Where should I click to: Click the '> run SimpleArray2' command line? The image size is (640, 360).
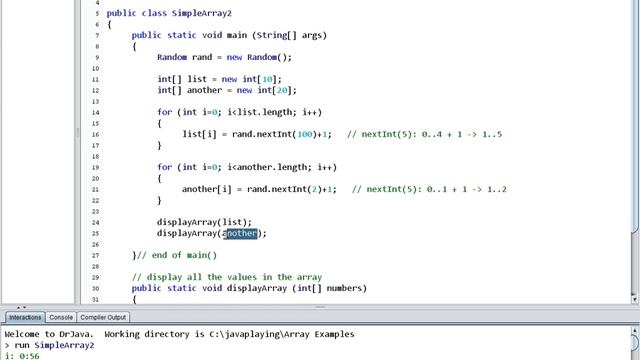coord(49,345)
